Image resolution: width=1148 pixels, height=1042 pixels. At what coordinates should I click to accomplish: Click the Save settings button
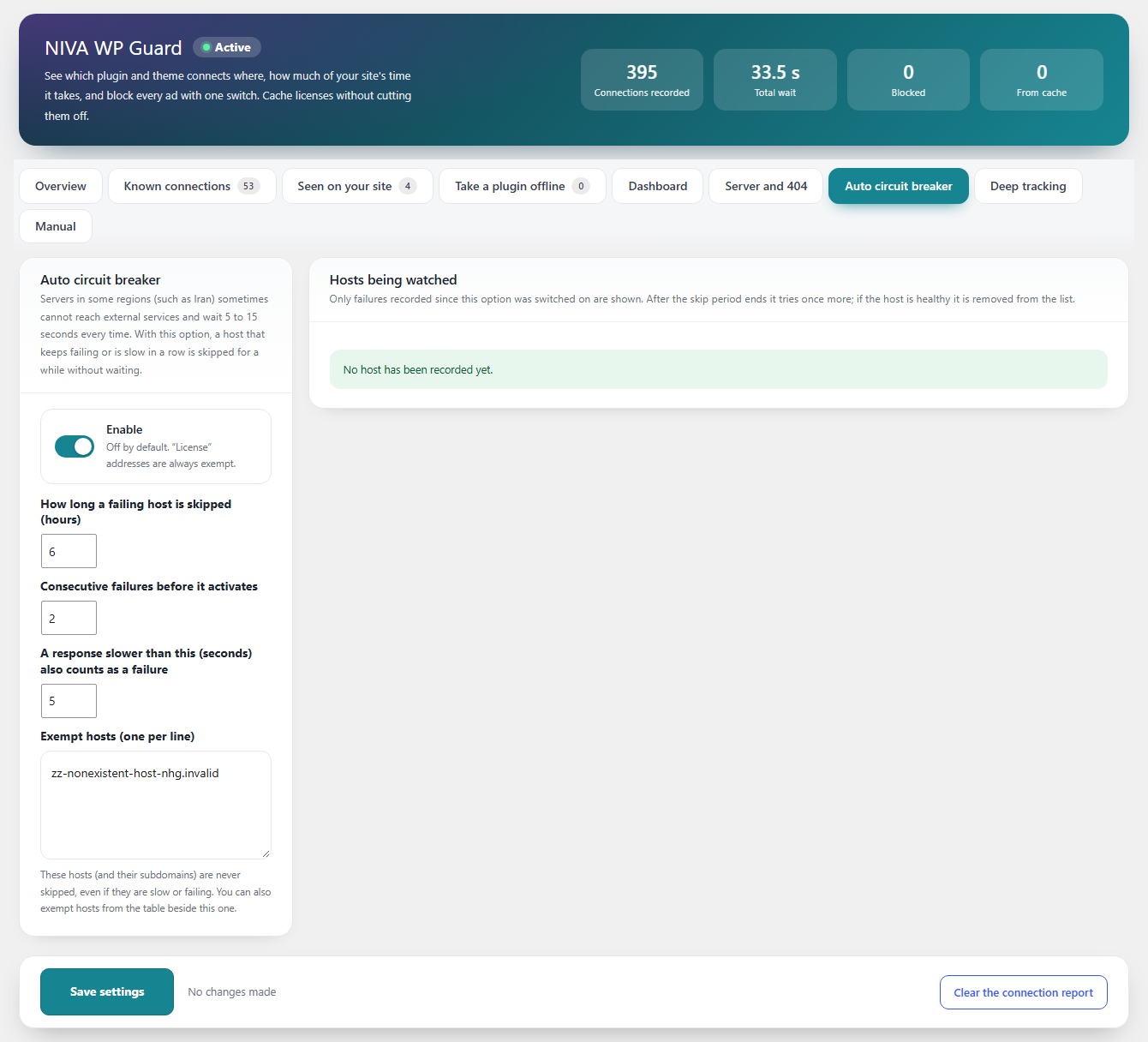coord(107,991)
